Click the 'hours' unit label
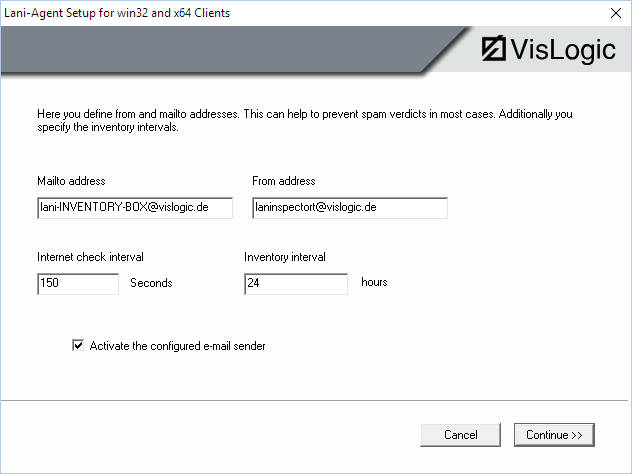The image size is (632, 474). [374, 283]
